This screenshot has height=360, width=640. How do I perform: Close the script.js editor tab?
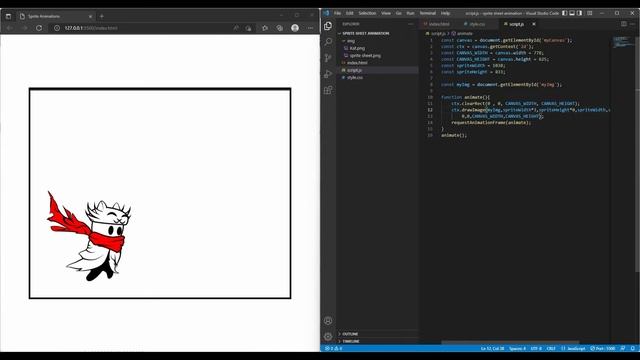[533, 24]
